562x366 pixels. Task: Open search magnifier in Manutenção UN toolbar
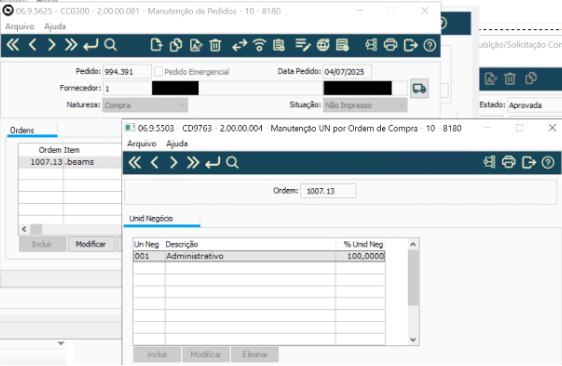pos(232,163)
